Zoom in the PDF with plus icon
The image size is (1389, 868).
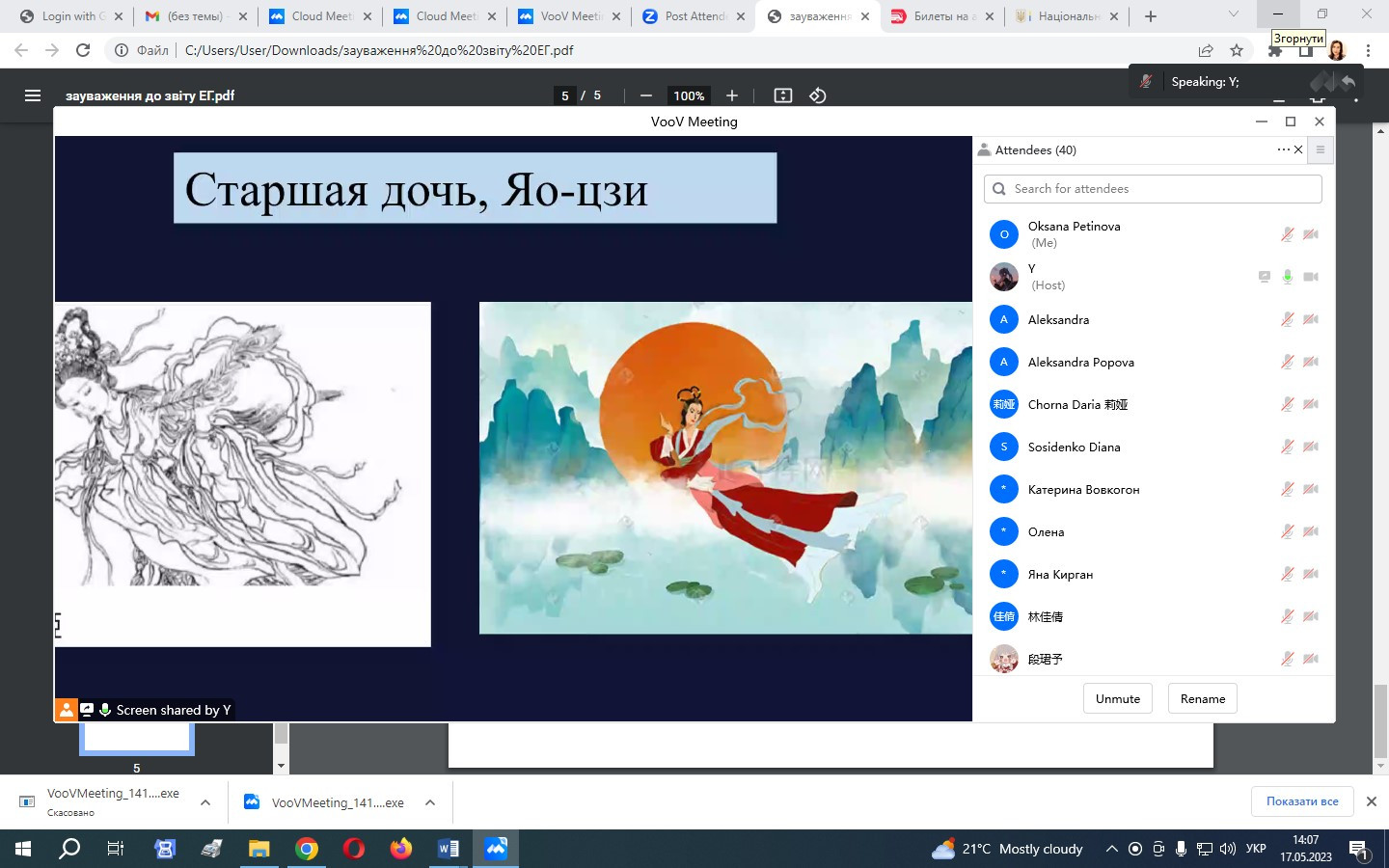click(732, 95)
